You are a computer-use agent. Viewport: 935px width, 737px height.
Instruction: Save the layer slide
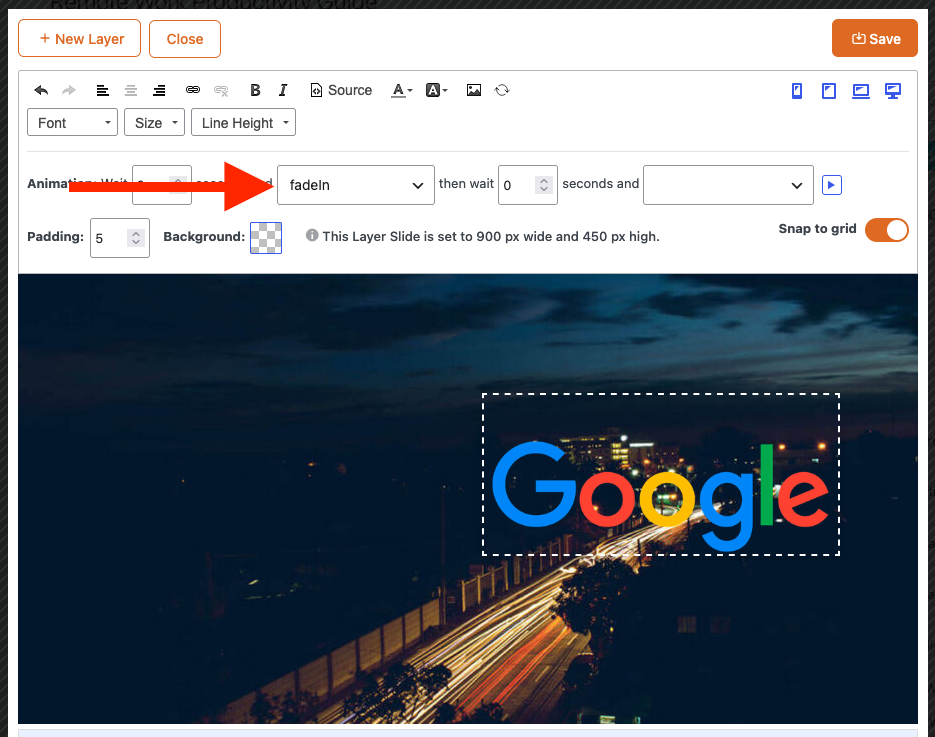tap(875, 38)
